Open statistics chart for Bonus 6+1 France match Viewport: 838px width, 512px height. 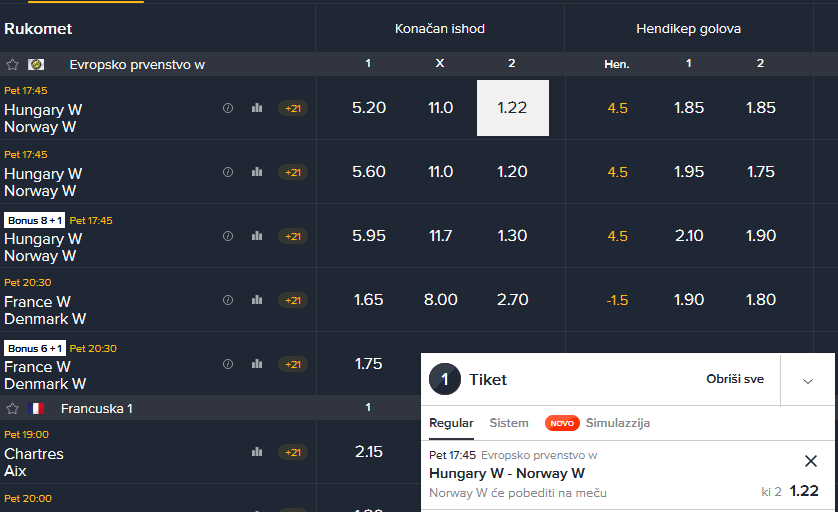pyautogui.click(x=257, y=364)
